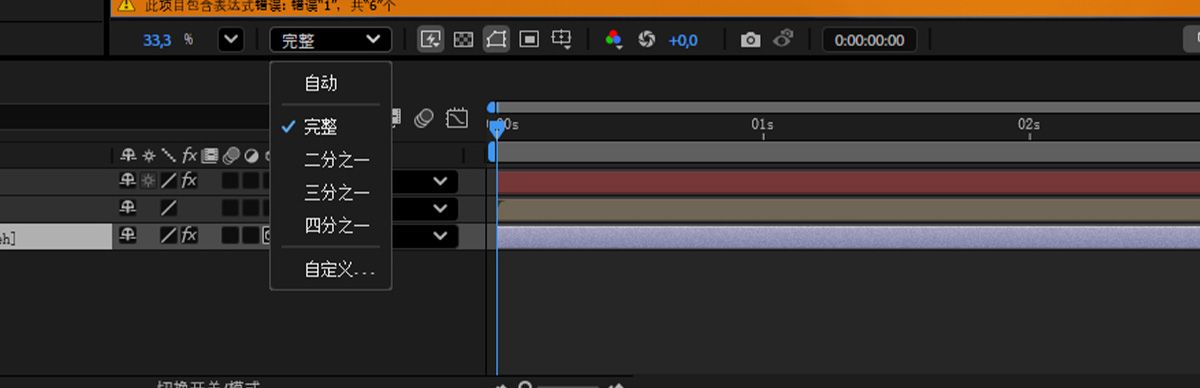Open tan layer row dropdown chevron
1200x388 pixels.
pyautogui.click(x=440, y=209)
